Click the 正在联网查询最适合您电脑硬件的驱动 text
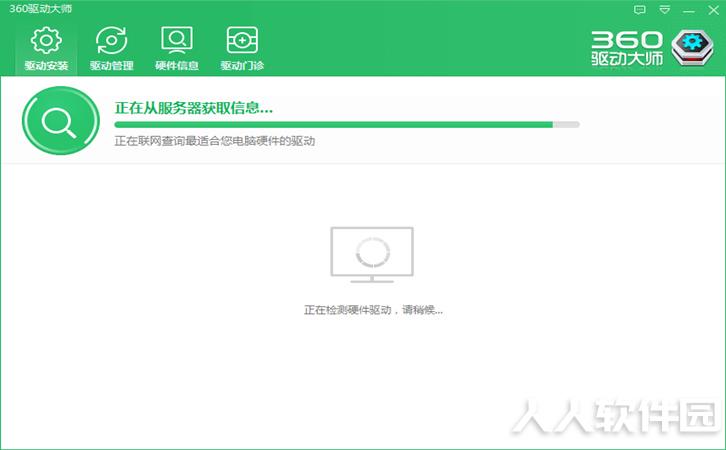The image size is (726, 450). tap(215, 141)
